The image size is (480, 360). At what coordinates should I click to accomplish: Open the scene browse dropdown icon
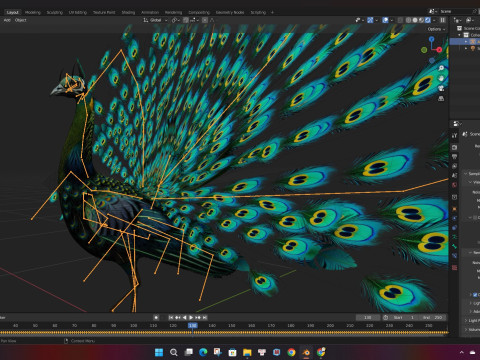433,12
